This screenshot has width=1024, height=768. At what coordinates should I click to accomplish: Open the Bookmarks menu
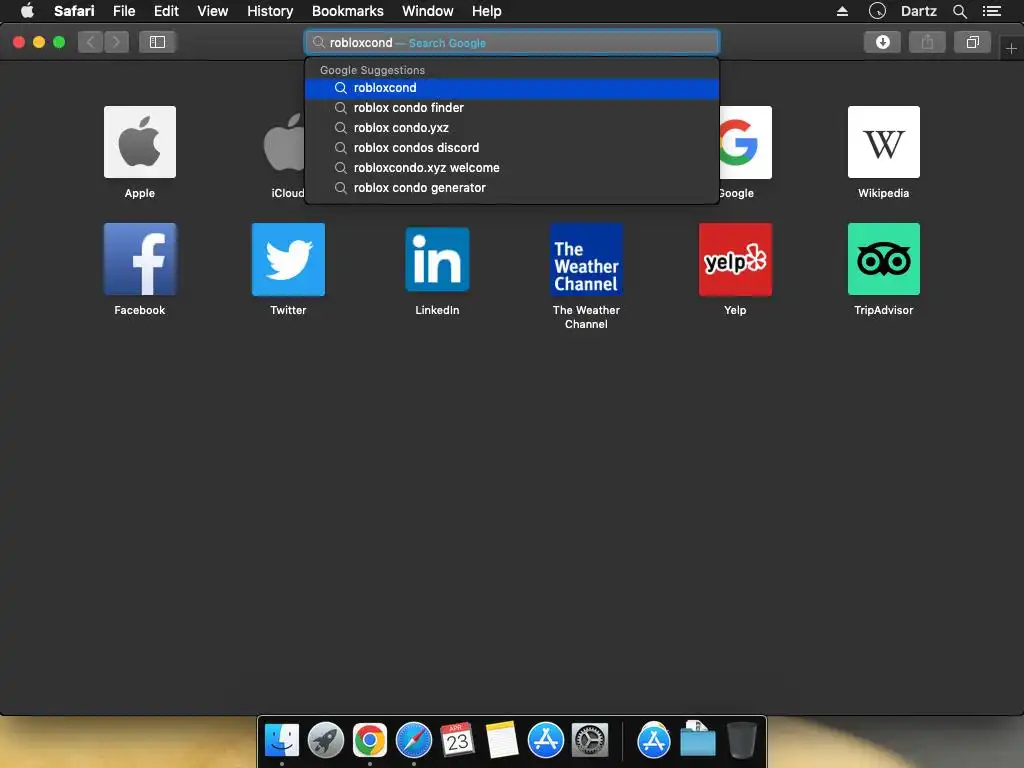(x=347, y=10)
